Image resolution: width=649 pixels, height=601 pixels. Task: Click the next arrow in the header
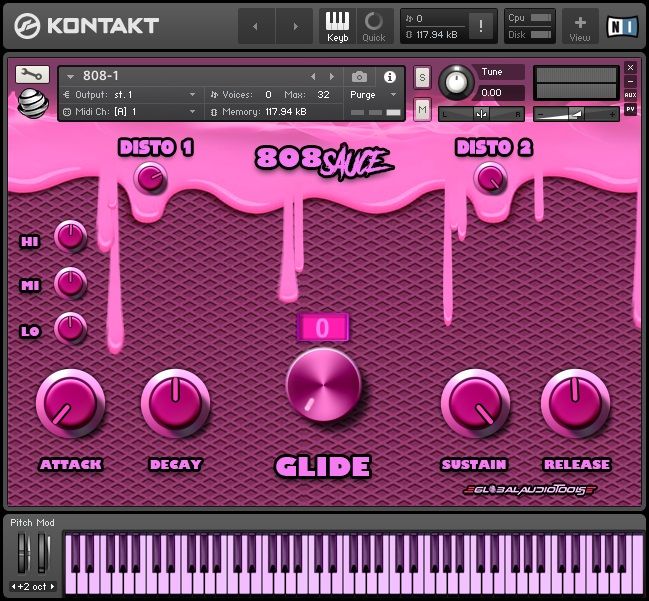(x=294, y=26)
